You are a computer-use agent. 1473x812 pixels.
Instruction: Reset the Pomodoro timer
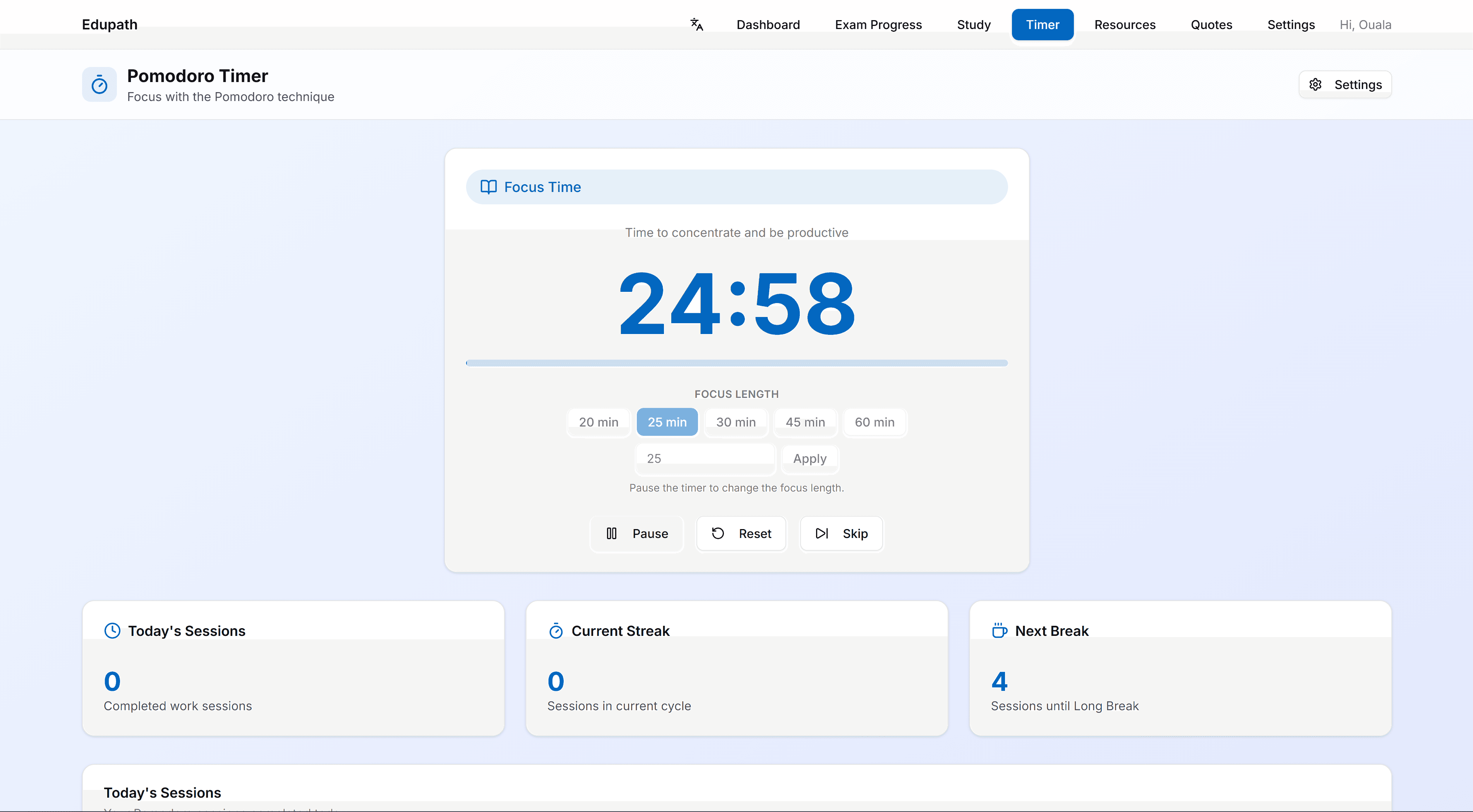pos(741,533)
